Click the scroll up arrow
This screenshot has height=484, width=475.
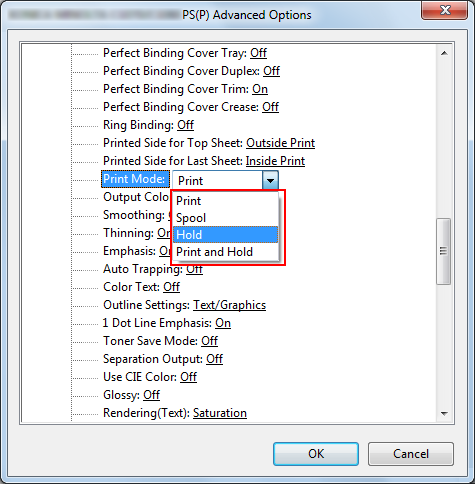click(x=444, y=53)
